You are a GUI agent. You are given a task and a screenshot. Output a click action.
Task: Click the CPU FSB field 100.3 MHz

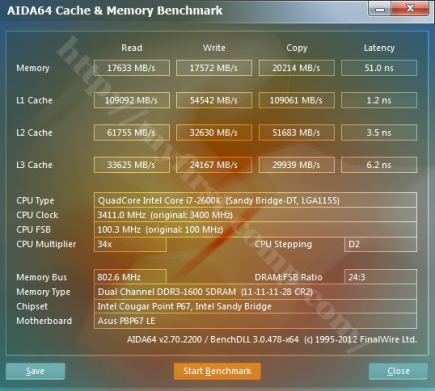click(x=255, y=230)
